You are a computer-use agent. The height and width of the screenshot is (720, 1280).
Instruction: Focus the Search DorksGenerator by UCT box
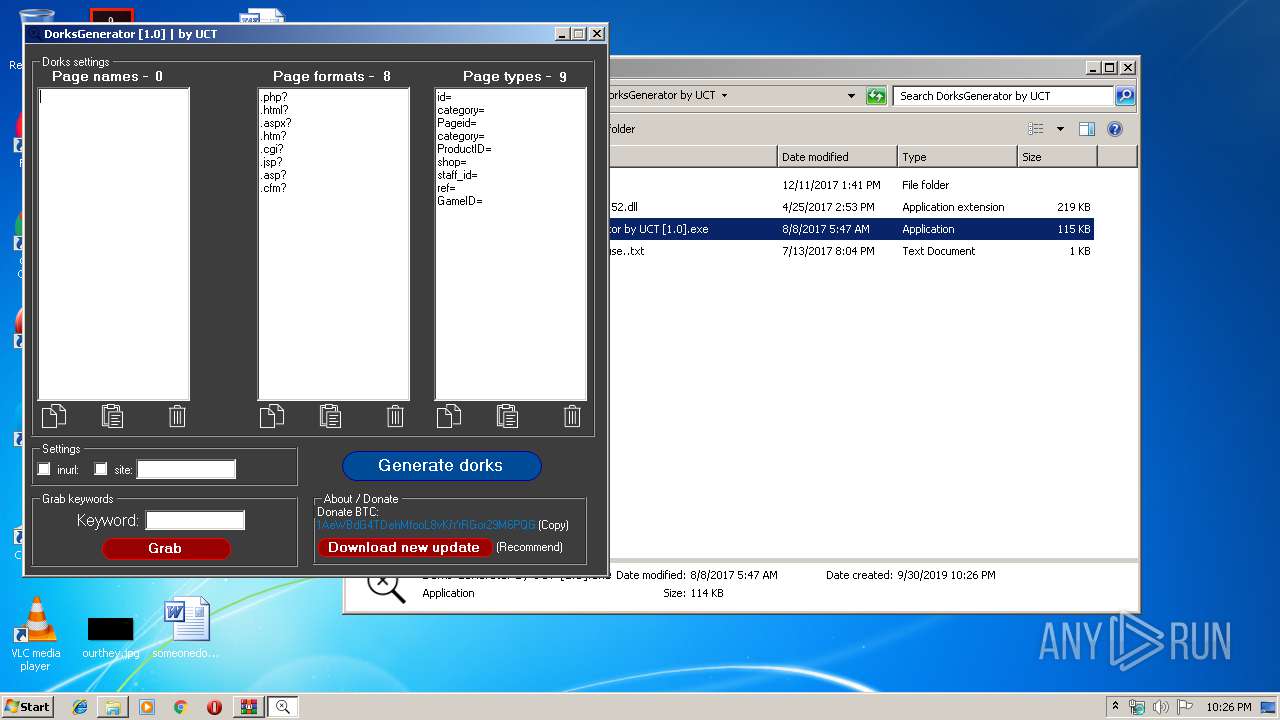click(1003, 96)
